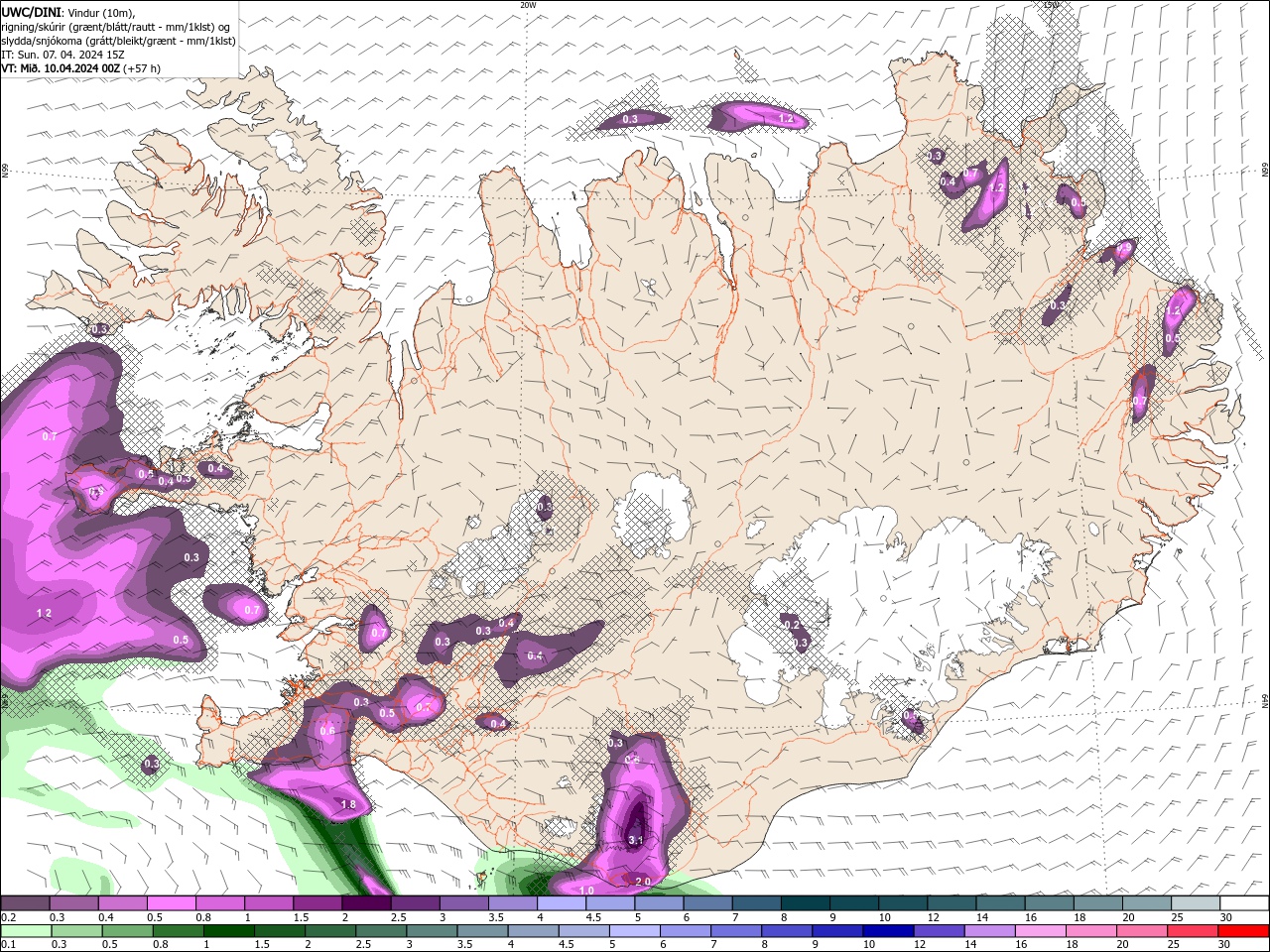
Task: Pick lower legend 12 violet swatch
Action: [x=938, y=931]
